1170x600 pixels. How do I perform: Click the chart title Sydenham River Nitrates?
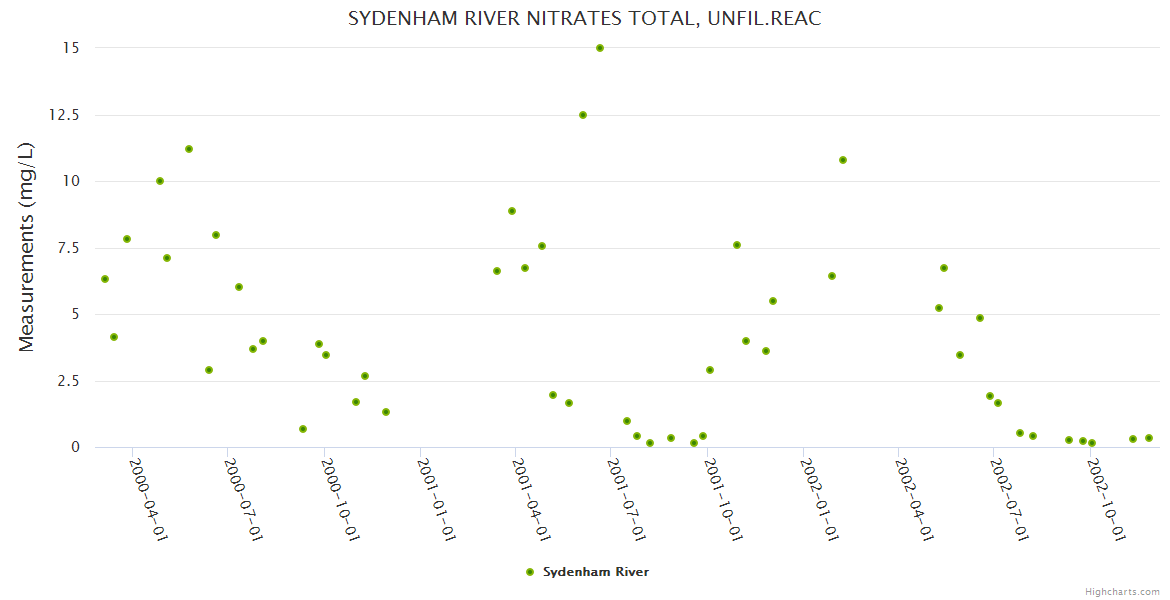pos(584,19)
